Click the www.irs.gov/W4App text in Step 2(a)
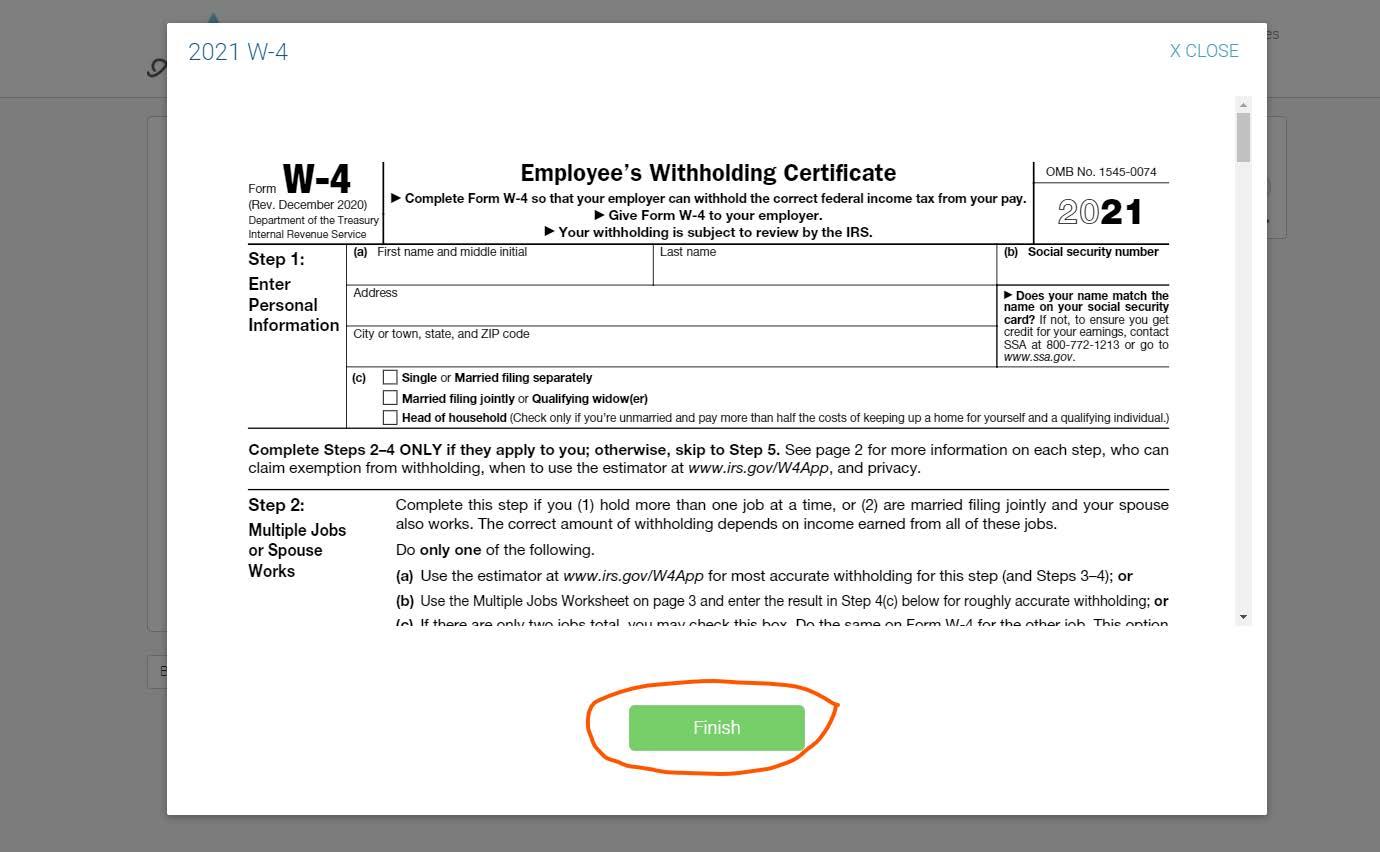 633,576
